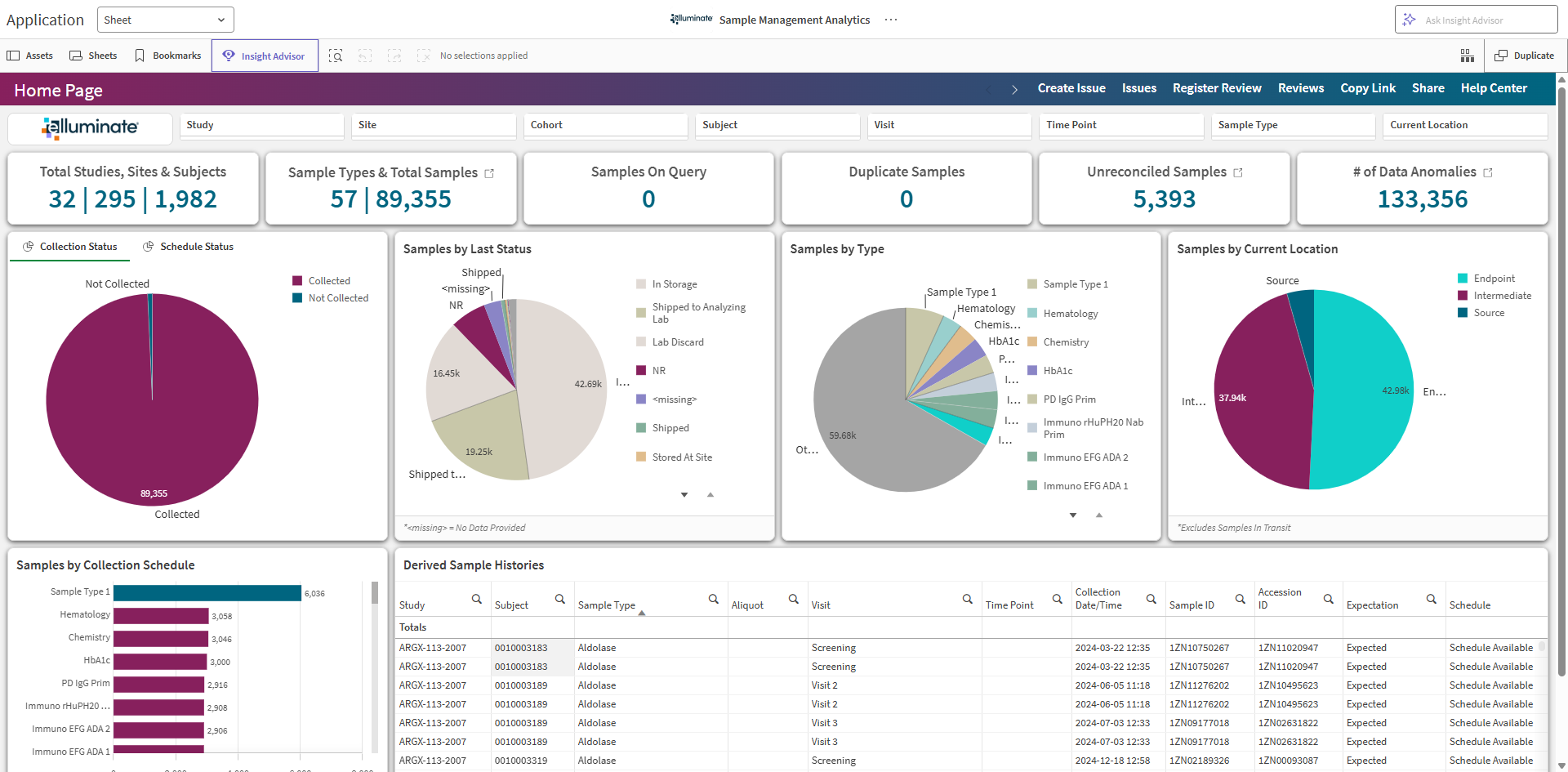
Task: Click Share in header bar
Action: tap(1428, 88)
